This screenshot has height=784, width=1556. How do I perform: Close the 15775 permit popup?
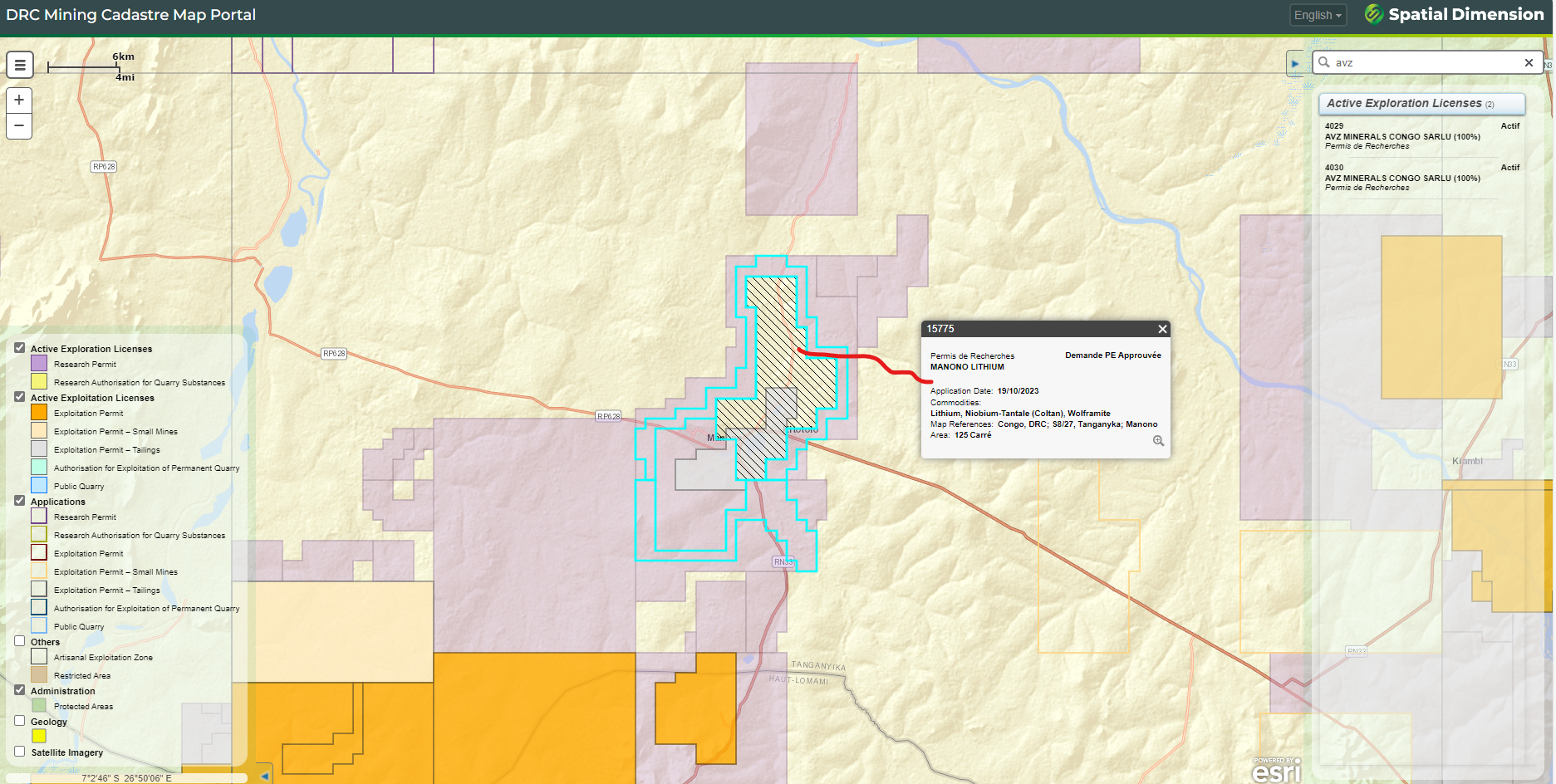click(1162, 330)
